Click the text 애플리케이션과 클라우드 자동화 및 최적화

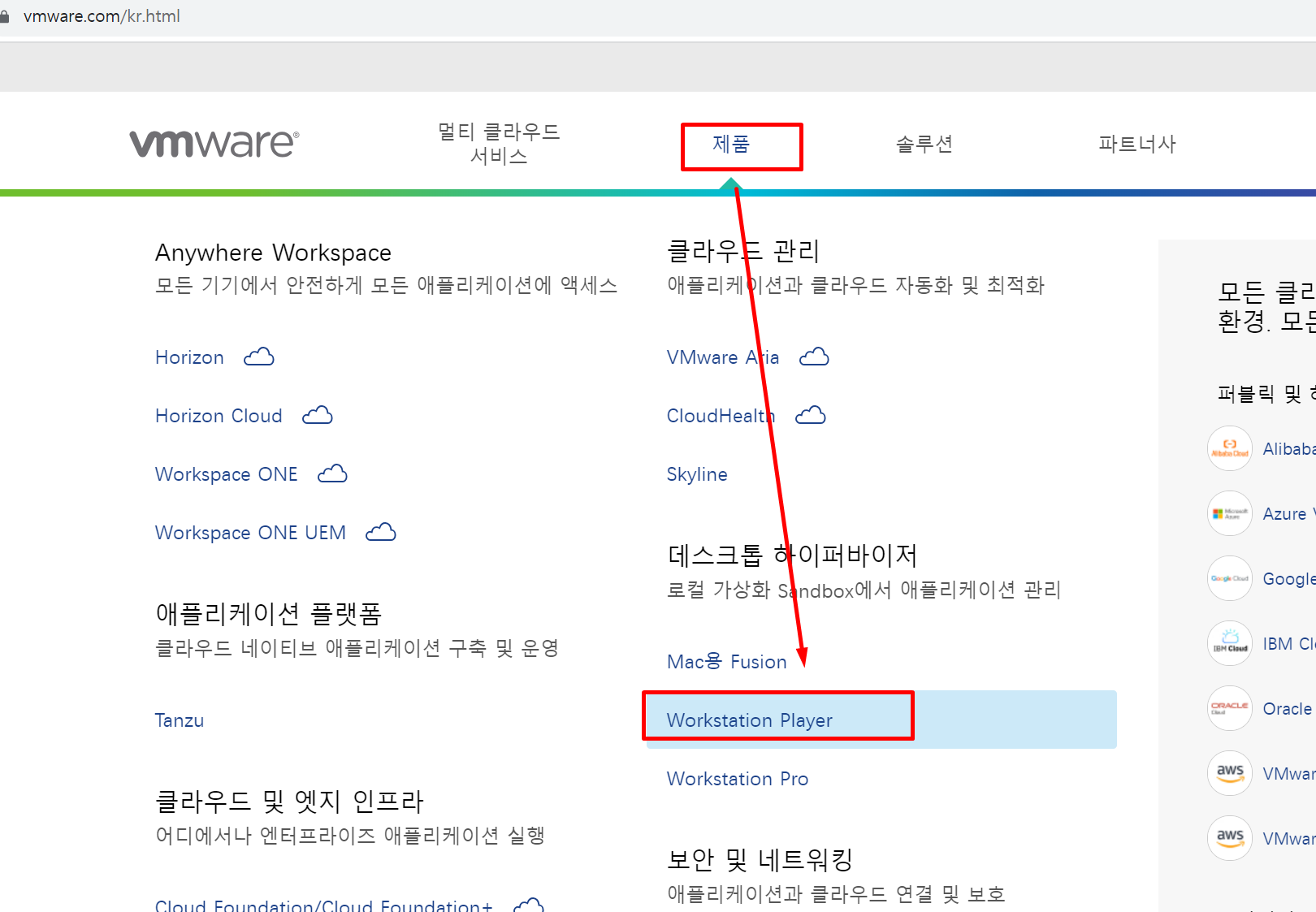(x=856, y=285)
